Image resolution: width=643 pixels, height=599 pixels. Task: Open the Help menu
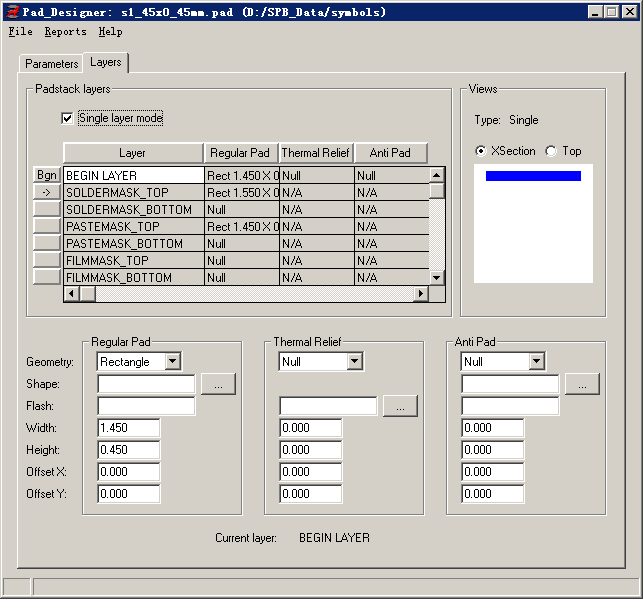point(110,32)
